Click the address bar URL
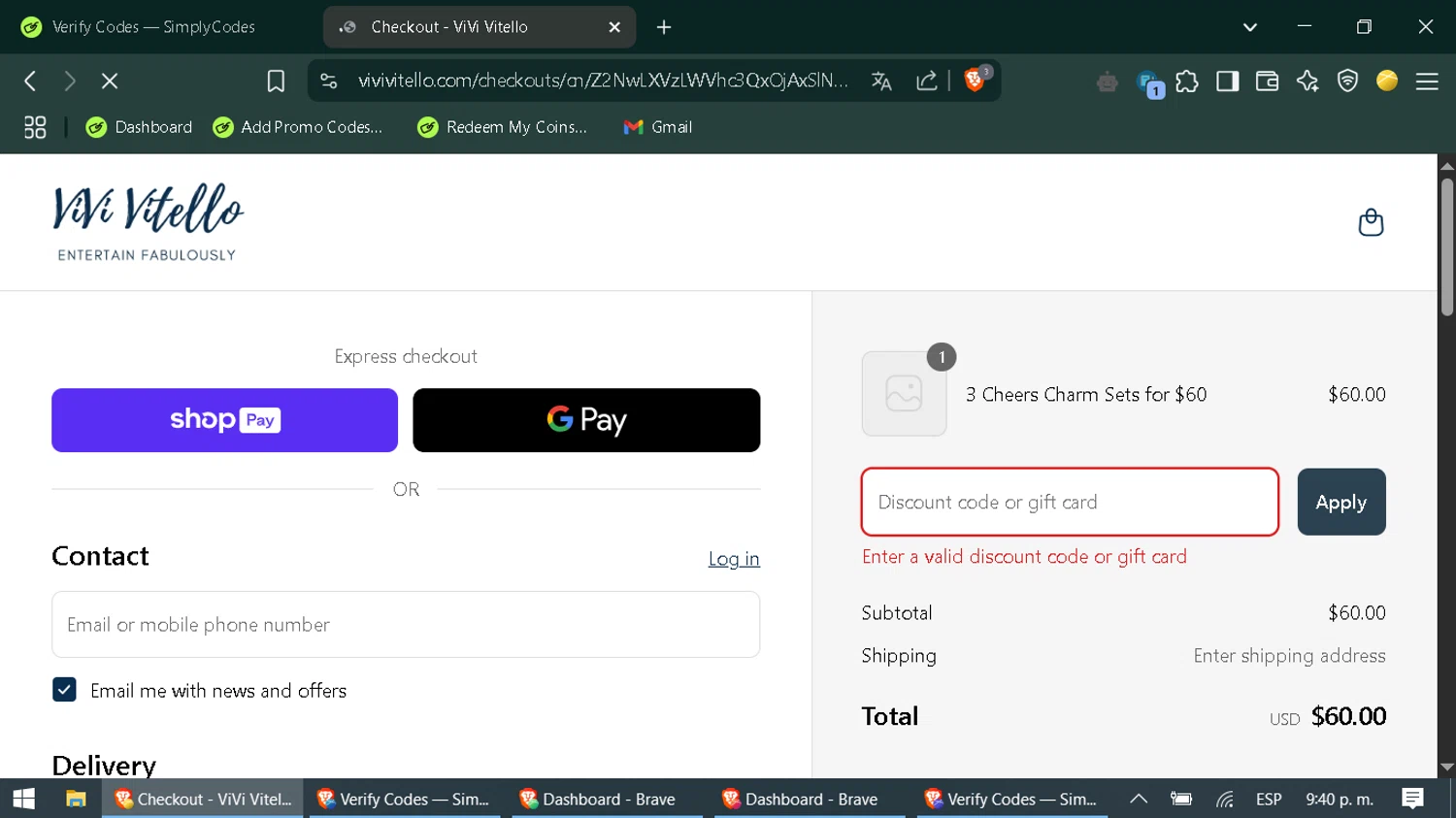This screenshot has width=1456, height=818. [x=603, y=81]
